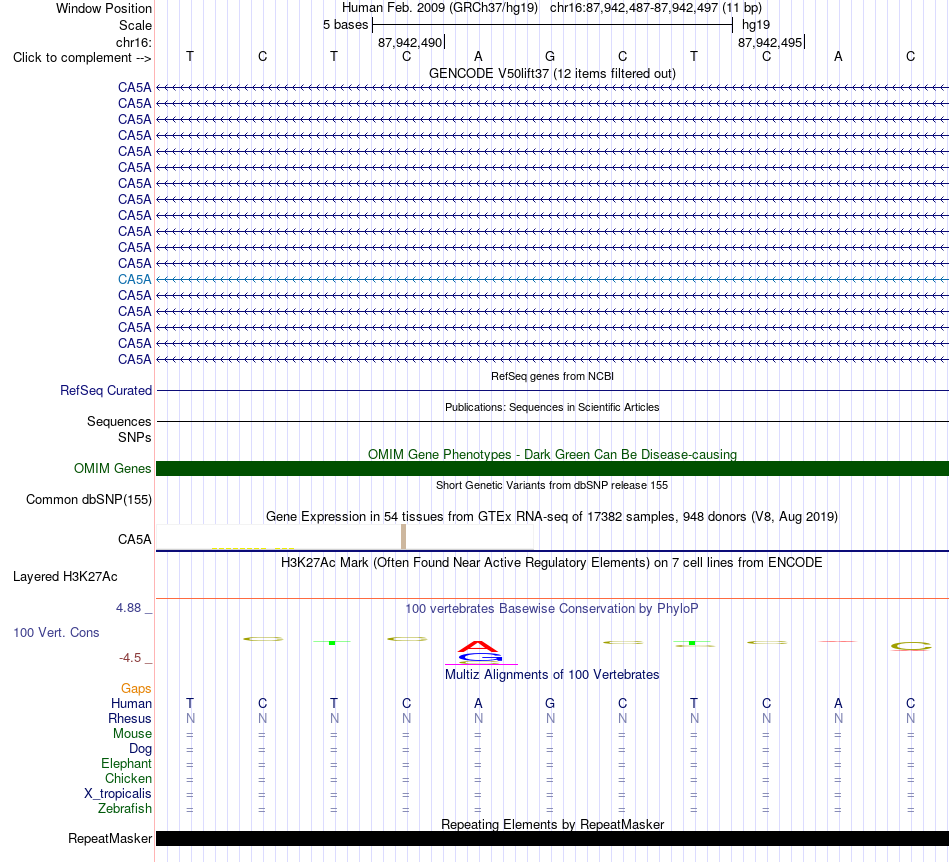Select the 'Elephant' species row label
The image size is (950, 862).
126,764
